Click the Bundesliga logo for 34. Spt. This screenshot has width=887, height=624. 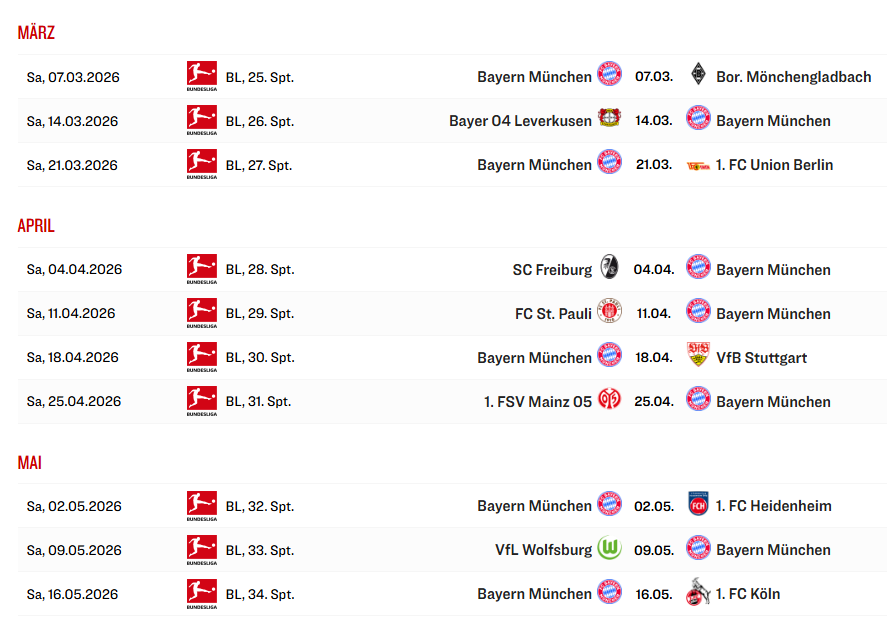pyautogui.click(x=201, y=593)
